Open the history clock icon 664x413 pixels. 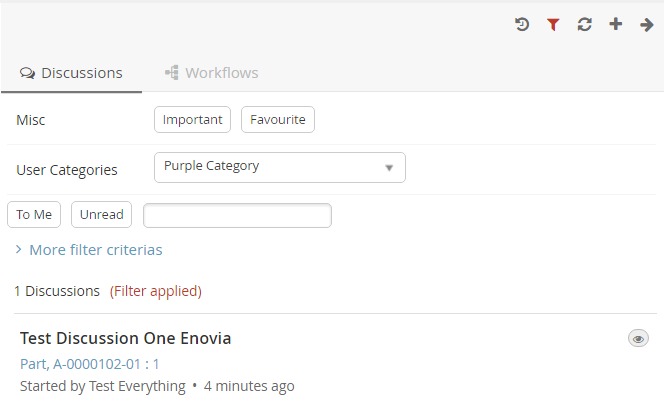(522, 24)
